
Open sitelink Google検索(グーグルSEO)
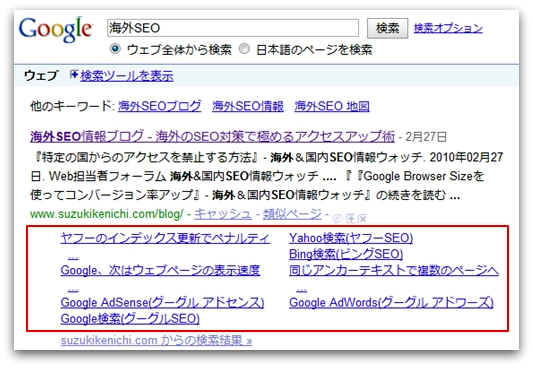[130, 318]
